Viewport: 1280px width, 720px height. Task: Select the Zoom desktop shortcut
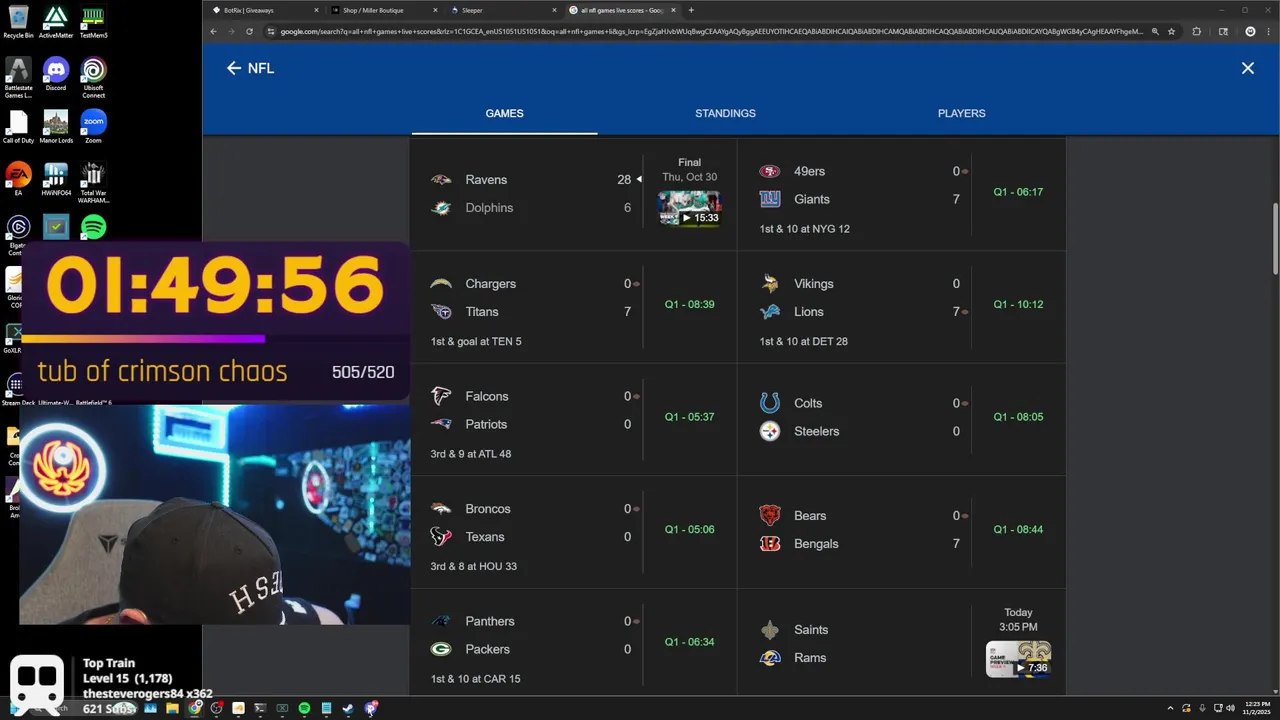(x=93, y=127)
